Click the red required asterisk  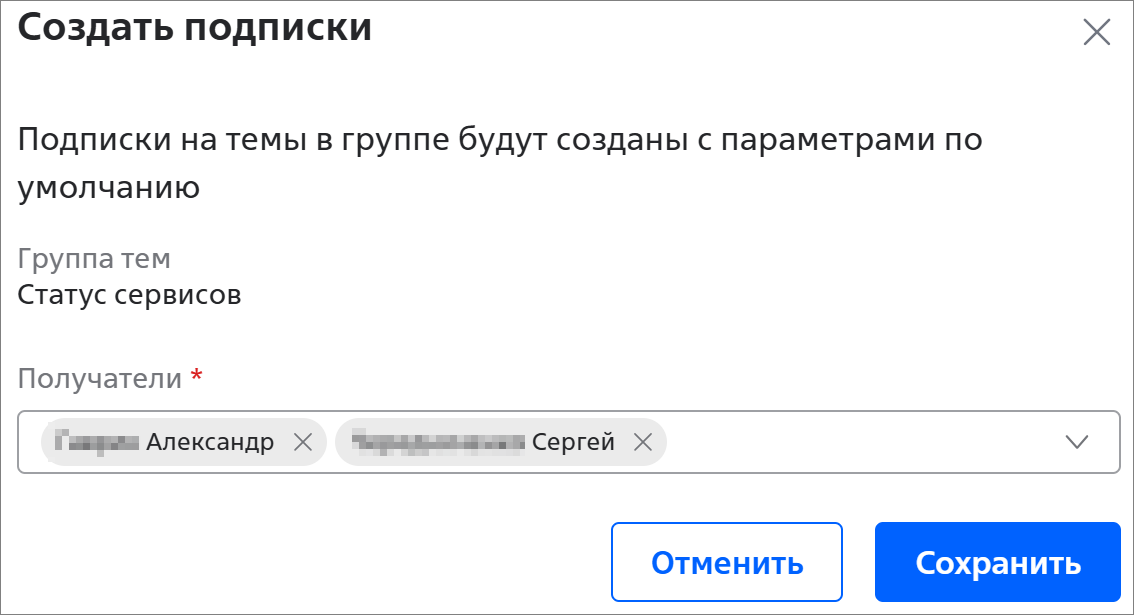click(196, 376)
